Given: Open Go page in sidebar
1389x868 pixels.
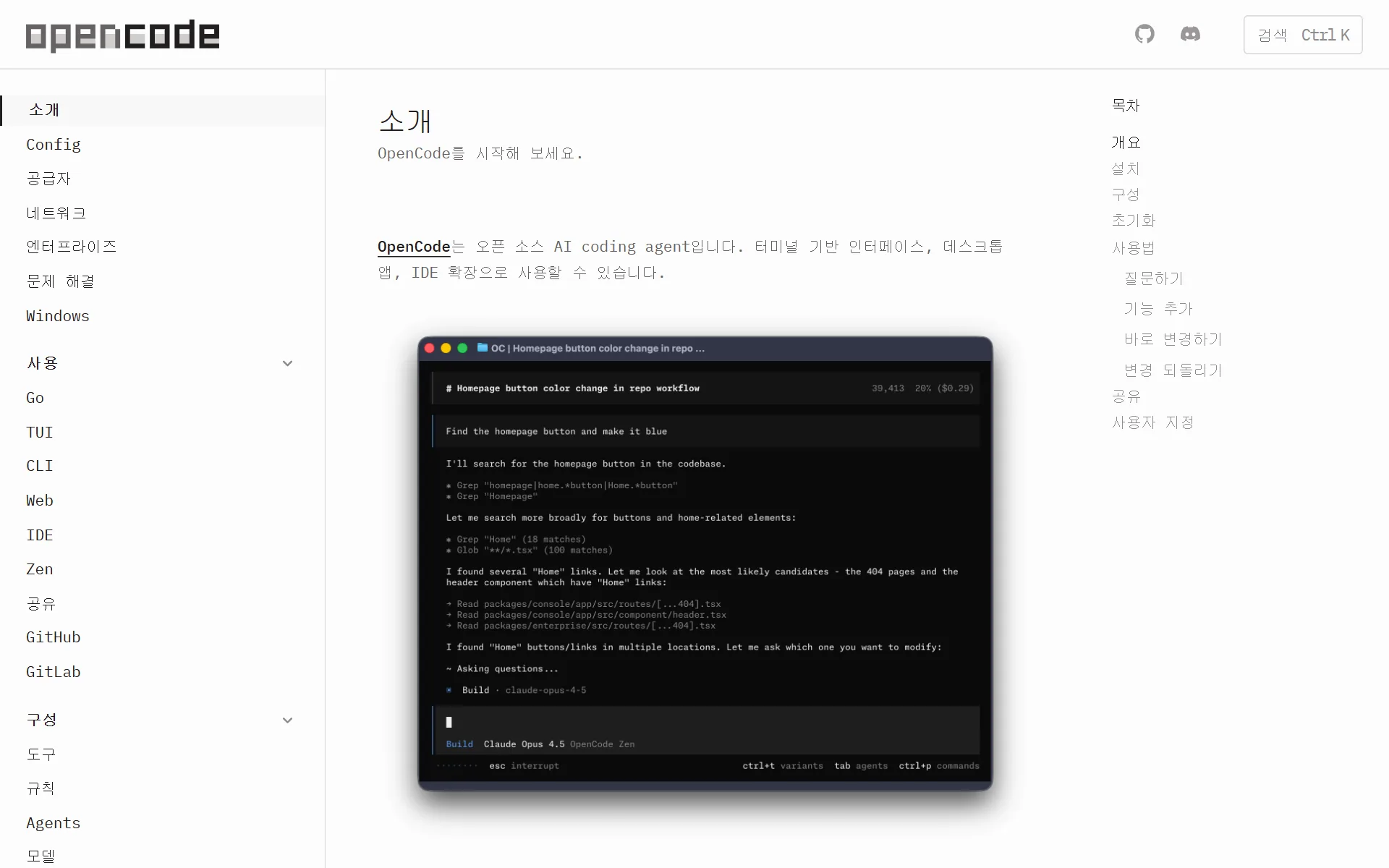Looking at the screenshot, I should (x=35, y=398).
